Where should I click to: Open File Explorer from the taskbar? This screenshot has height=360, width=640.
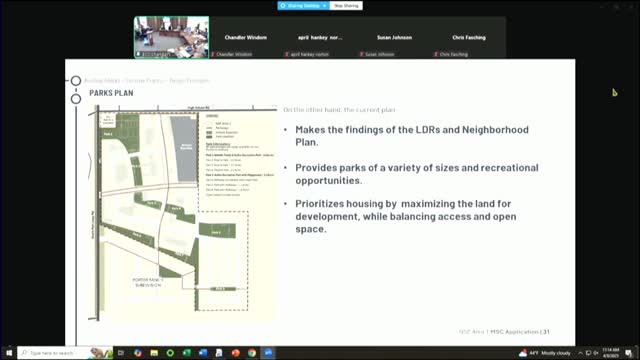pos(154,353)
